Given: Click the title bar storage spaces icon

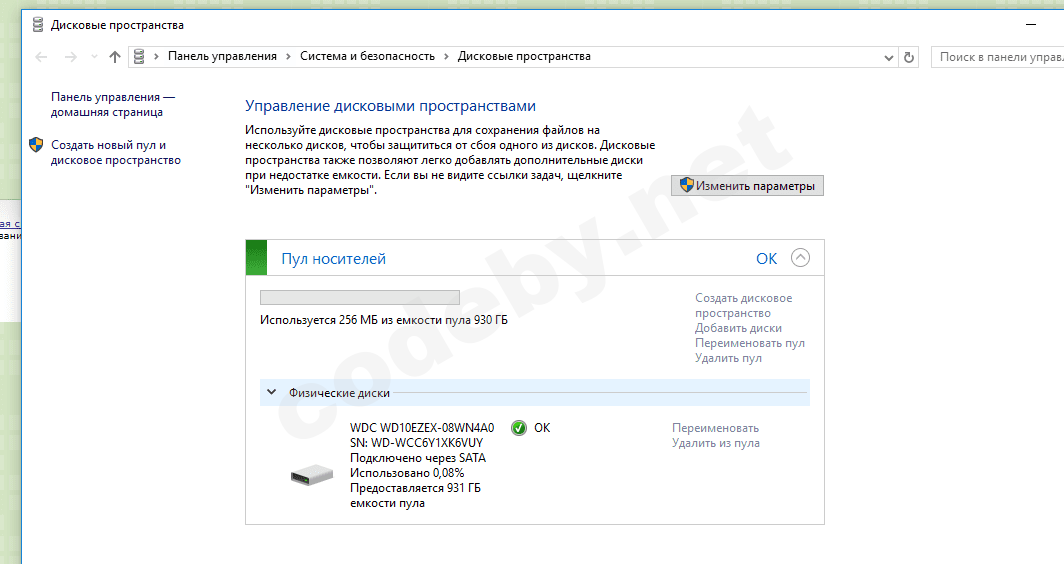Looking at the screenshot, I should point(38,25).
